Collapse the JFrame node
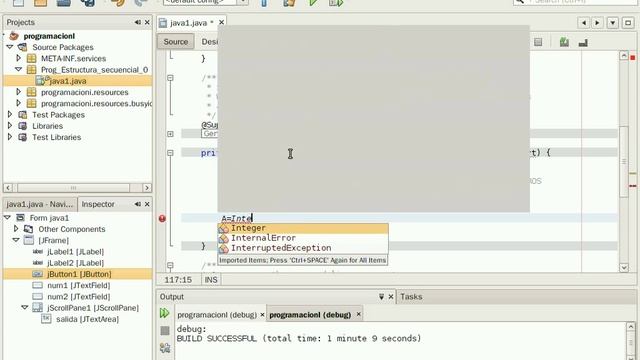 coord(16,240)
